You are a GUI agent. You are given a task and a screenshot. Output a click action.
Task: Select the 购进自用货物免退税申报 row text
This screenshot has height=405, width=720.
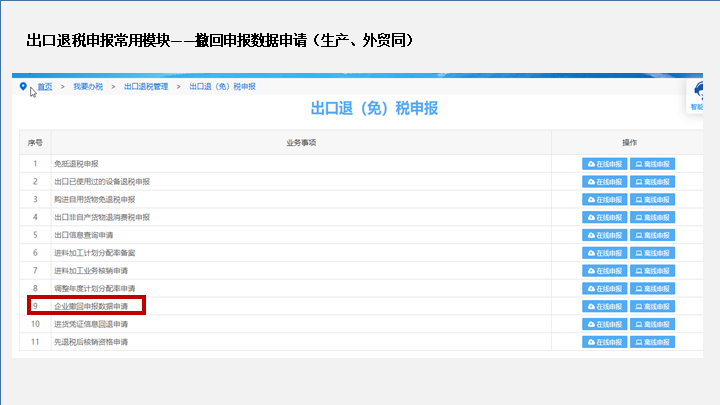95,200
